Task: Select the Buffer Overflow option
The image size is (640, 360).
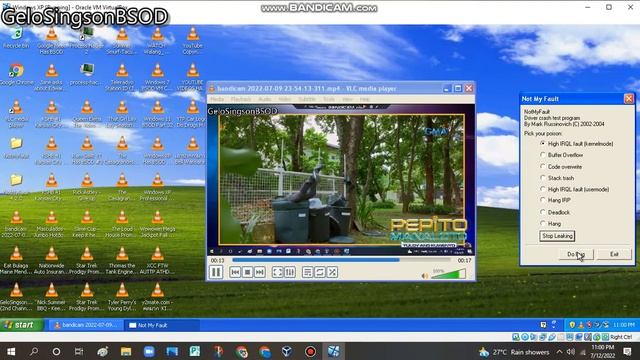Action: coord(562,155)
